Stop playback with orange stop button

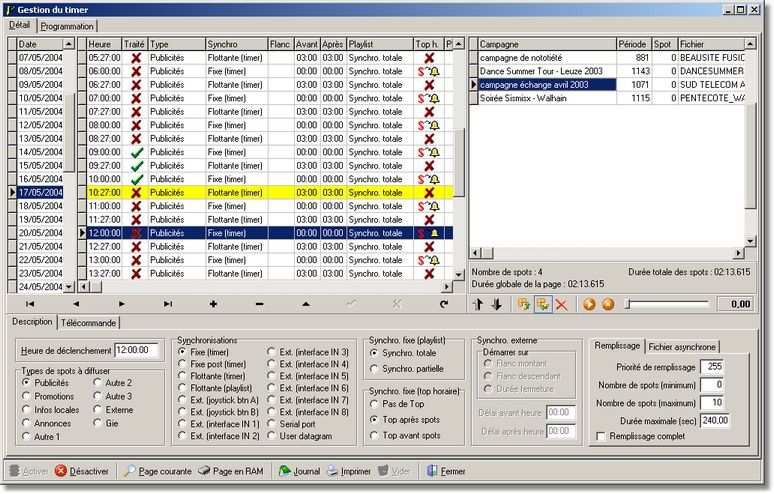pyautogui.click(x=608, y=304)
